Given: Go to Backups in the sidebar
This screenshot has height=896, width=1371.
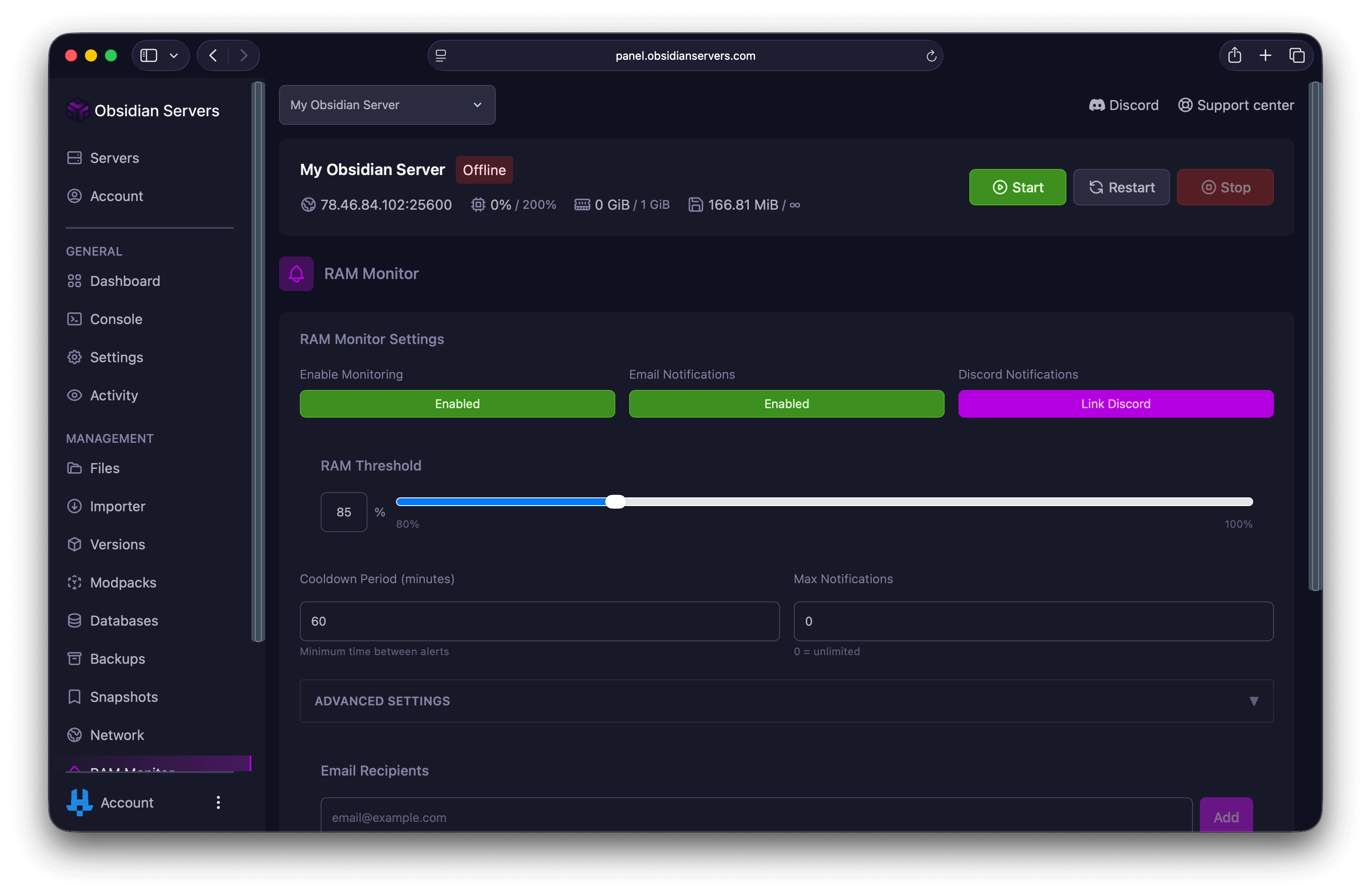Looking at the screenshot, I should (x=117, y=659).
